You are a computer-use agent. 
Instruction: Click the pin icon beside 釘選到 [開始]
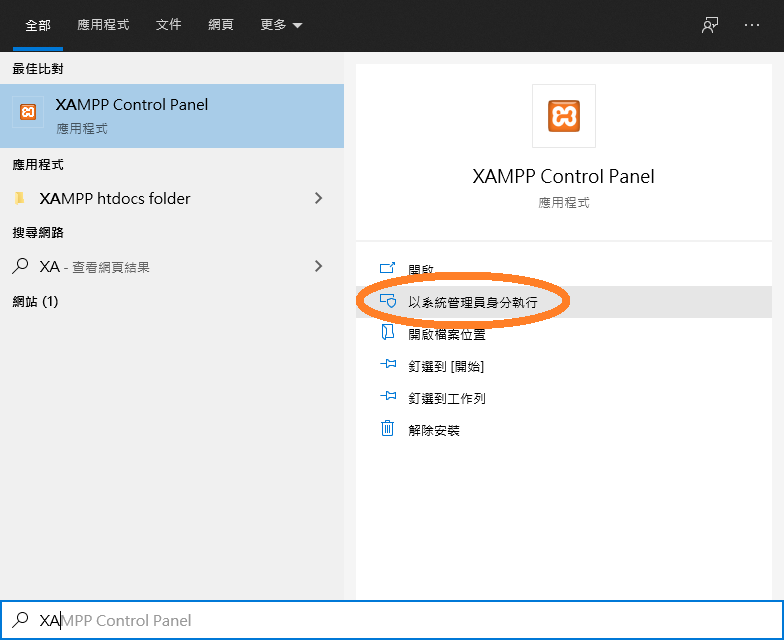click(x=388, y=364)
